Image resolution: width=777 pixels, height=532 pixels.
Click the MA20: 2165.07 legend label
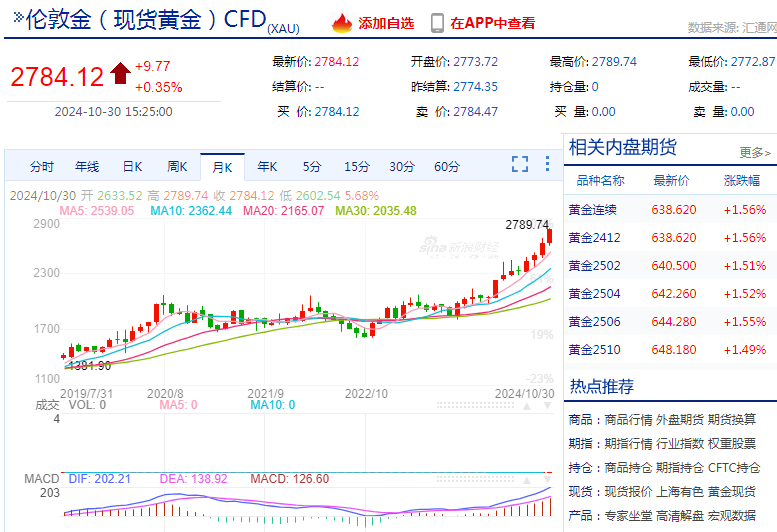(x=283, y=211)
